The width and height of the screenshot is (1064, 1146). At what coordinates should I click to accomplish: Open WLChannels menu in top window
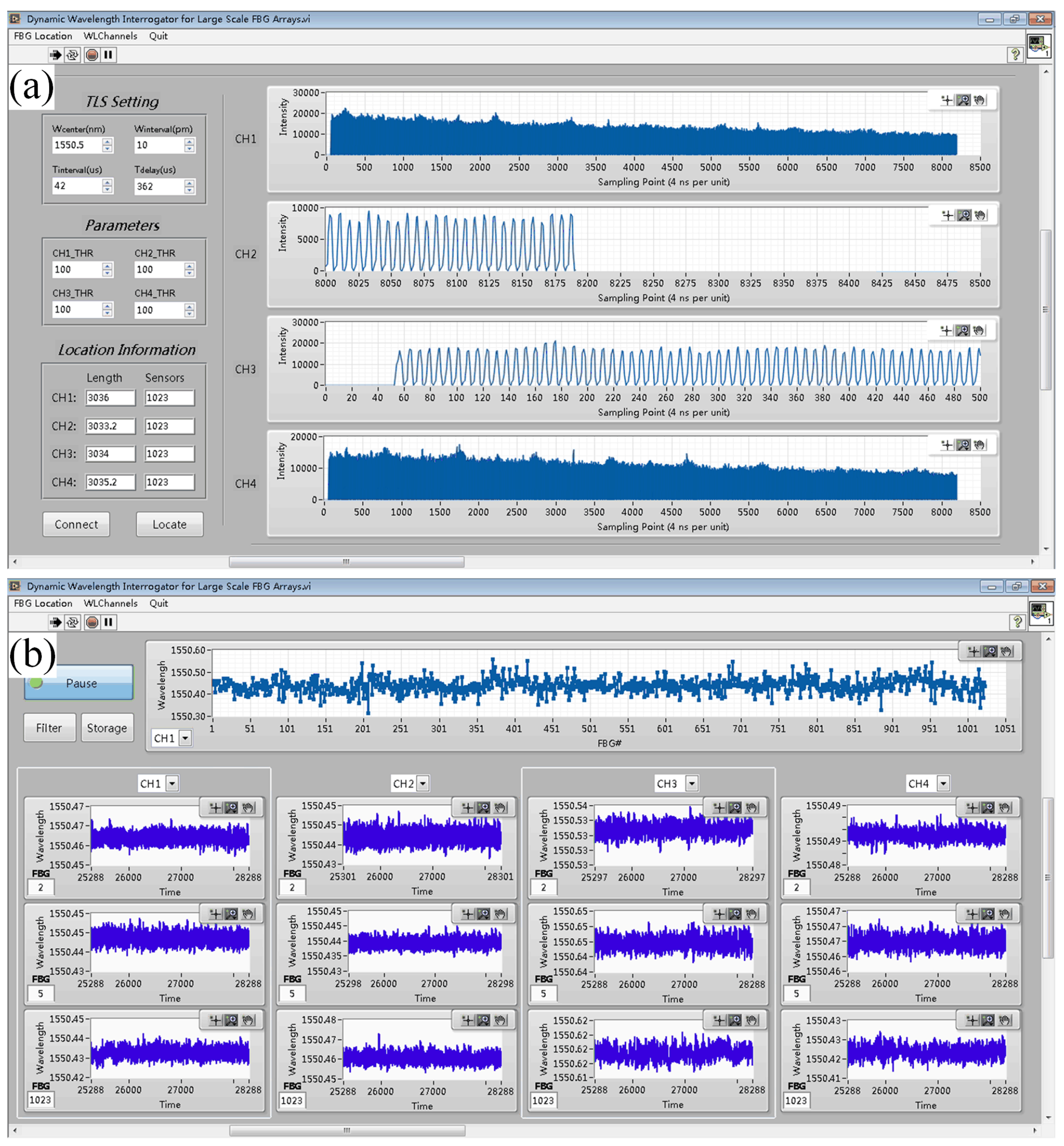tap(110, 36)
